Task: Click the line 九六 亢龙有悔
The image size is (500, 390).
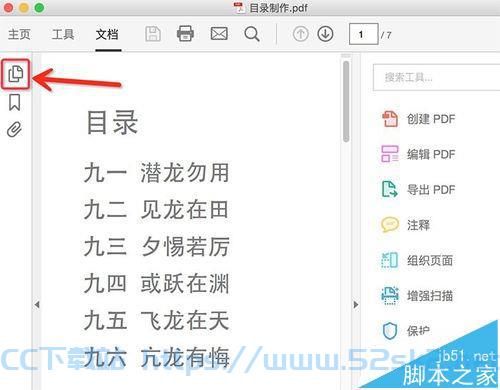Action: tap(156, 357)
